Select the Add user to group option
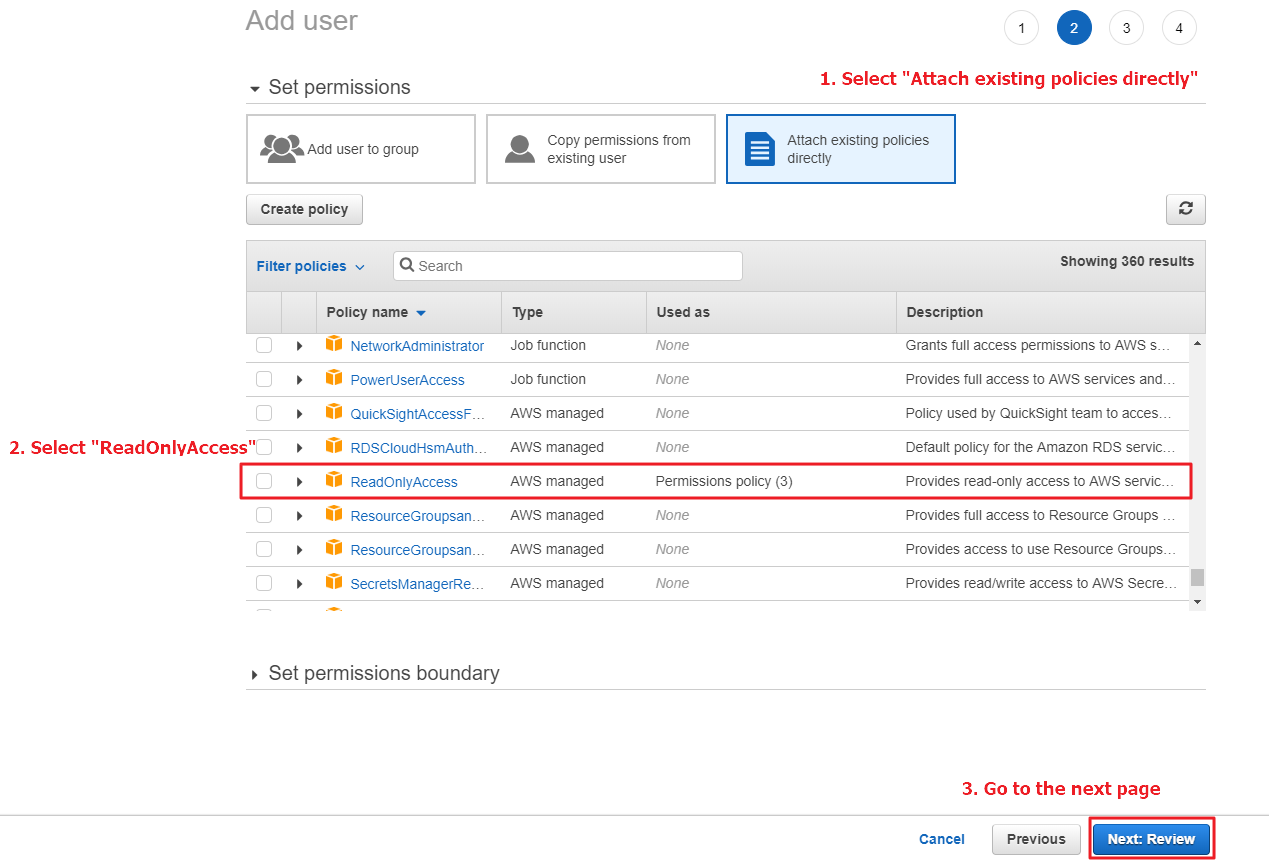Screen dimensions: 1269x861 click(361, 149)
